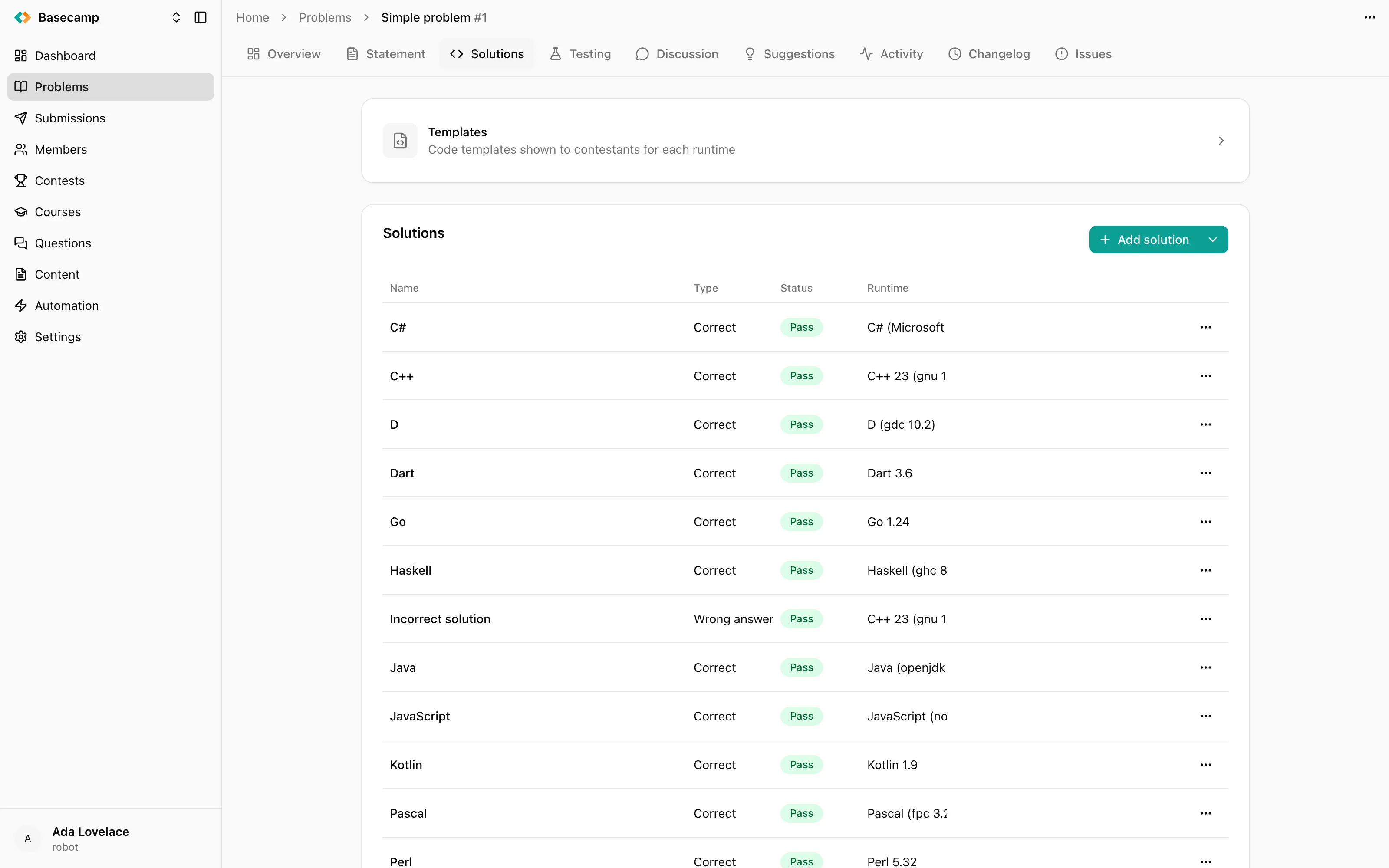This screenshot has height=868, width=1389.
Task: Go to Content in the sidebar
Action: [x=111, y=274]
